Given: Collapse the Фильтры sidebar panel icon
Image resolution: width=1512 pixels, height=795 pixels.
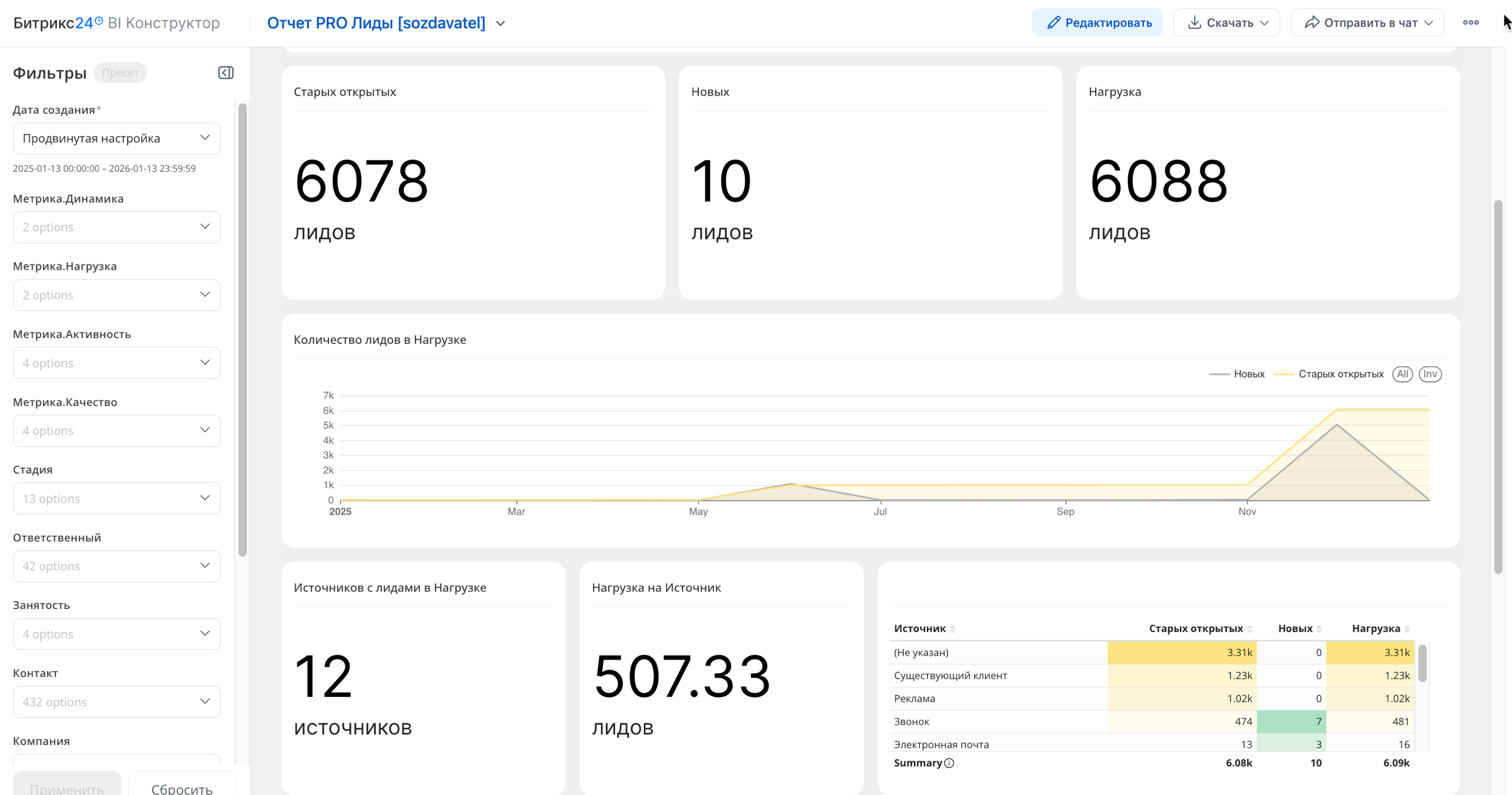Looking at the screenshot, I should coord(226,73).
